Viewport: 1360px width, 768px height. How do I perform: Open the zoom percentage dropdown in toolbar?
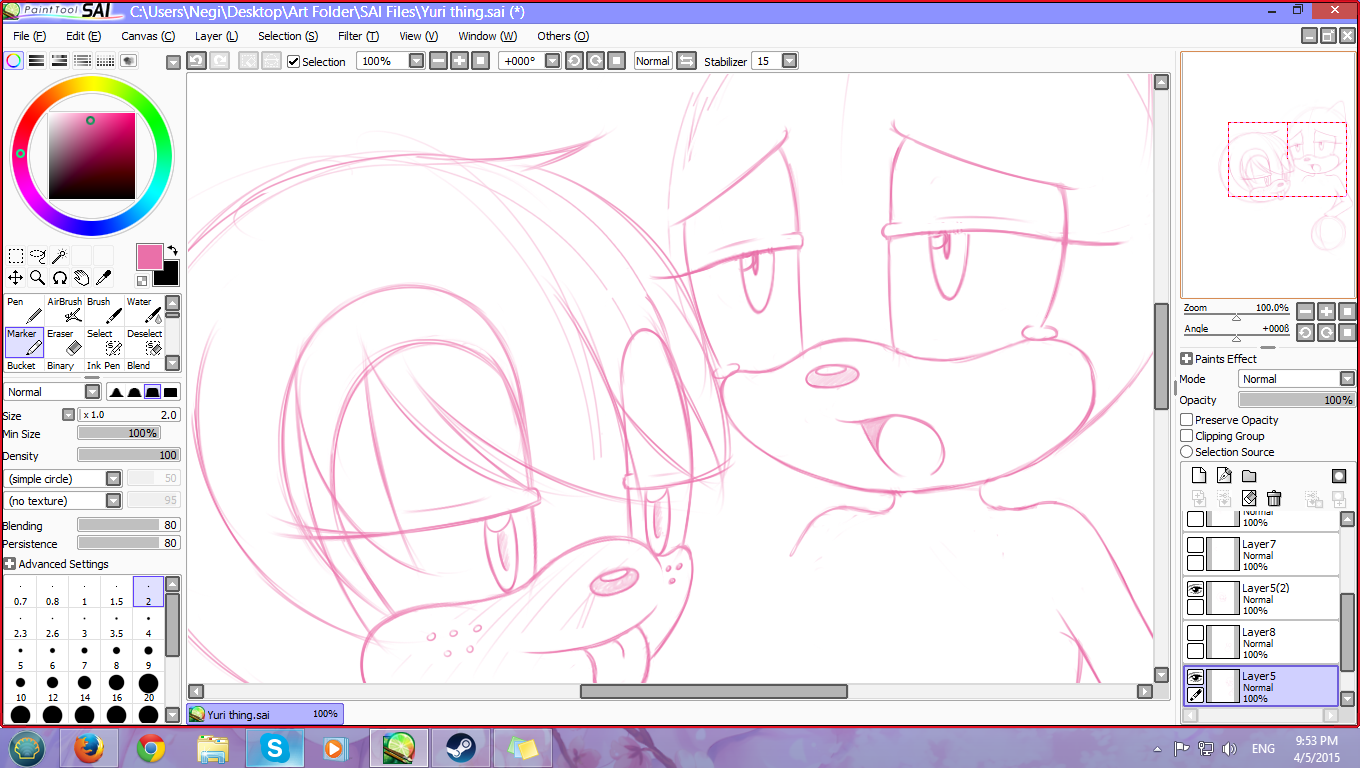tap(417, 61)
